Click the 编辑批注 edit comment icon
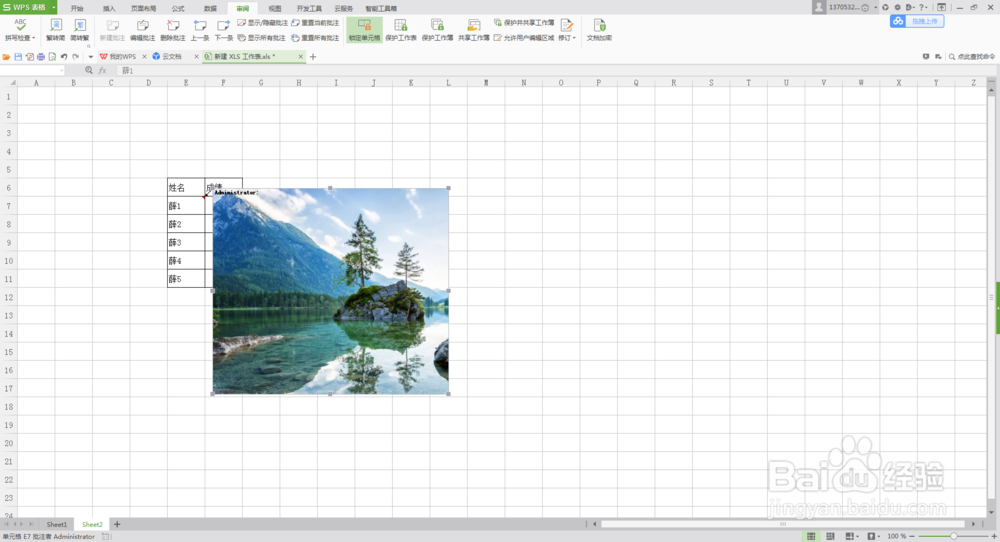 coord(142,30)
